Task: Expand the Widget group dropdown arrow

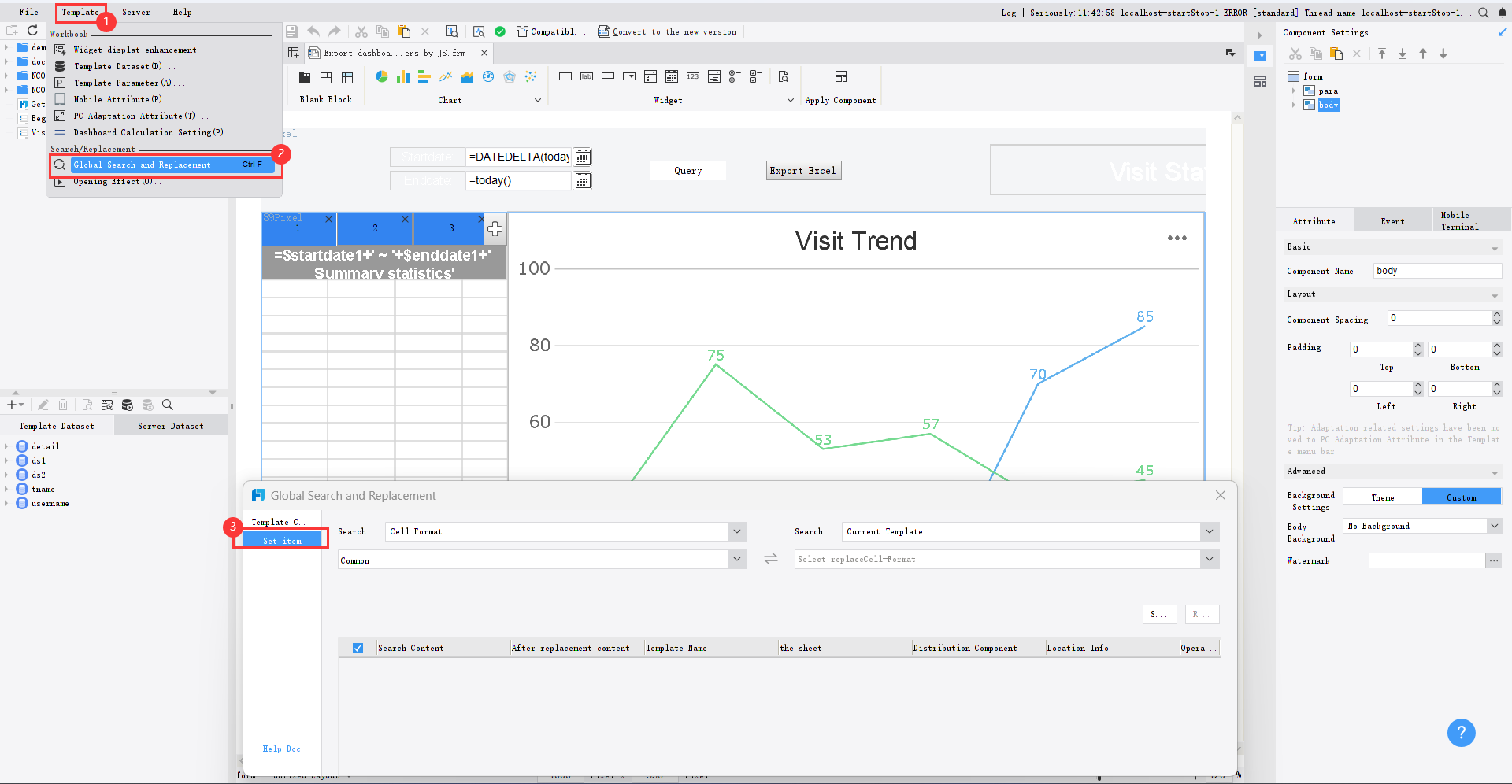Action: pyautogui.click(x=791, y=100)
